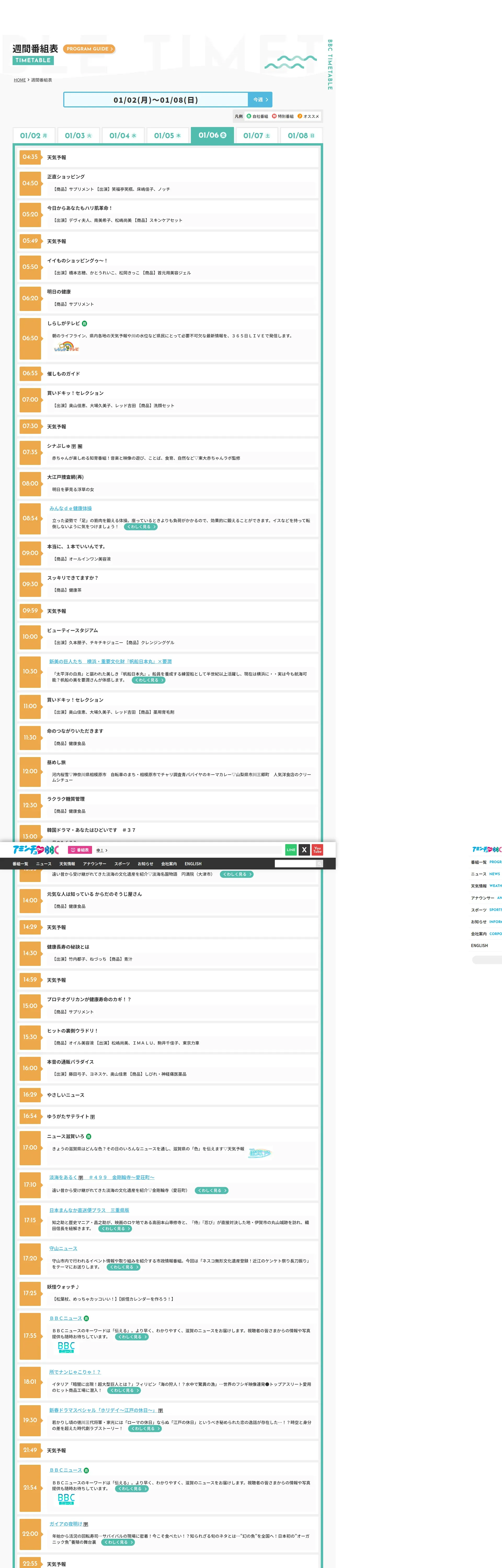Click くわしく見る under 守山ニュース
This screenshot has height=1568, width=502.
(124, 1267)
